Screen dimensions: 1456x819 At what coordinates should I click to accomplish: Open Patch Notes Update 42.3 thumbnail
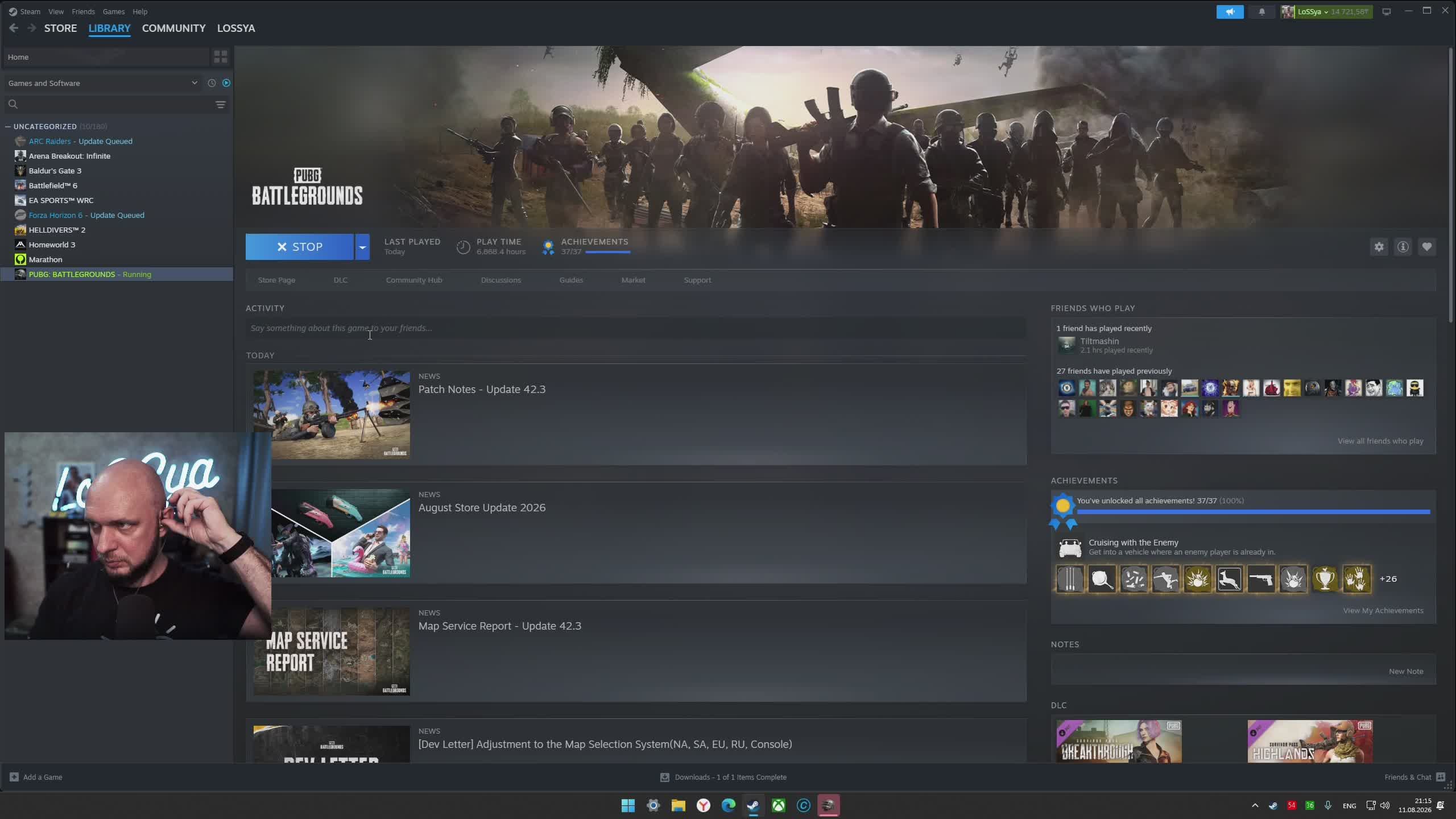coord(332,415)
